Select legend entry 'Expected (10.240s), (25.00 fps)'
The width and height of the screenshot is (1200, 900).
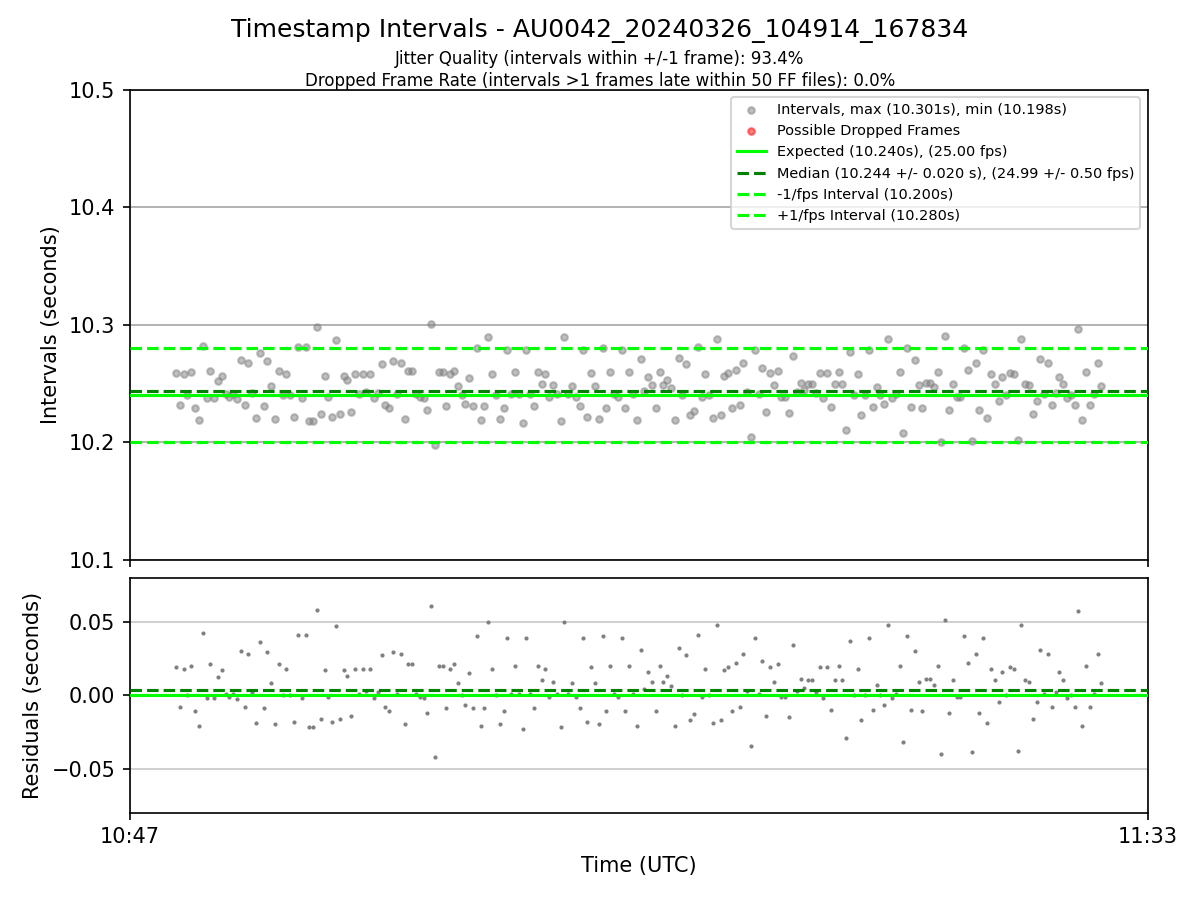pyautogui.click(x=892, y=151)
